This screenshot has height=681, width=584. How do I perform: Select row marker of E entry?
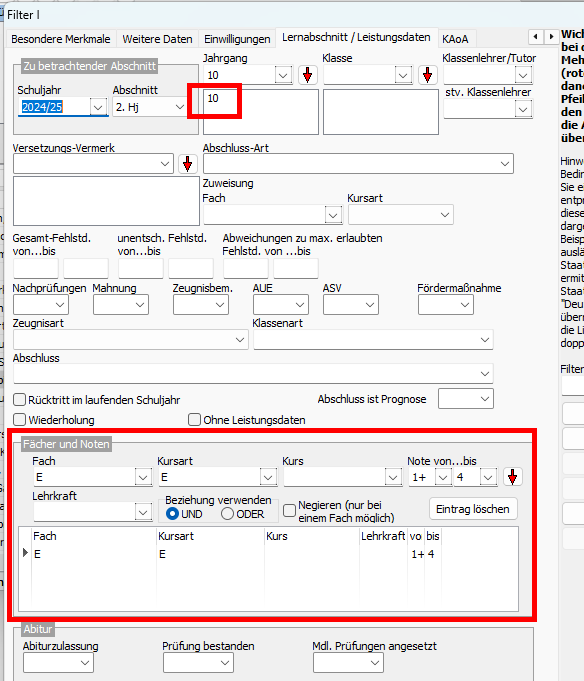point(25,553)
